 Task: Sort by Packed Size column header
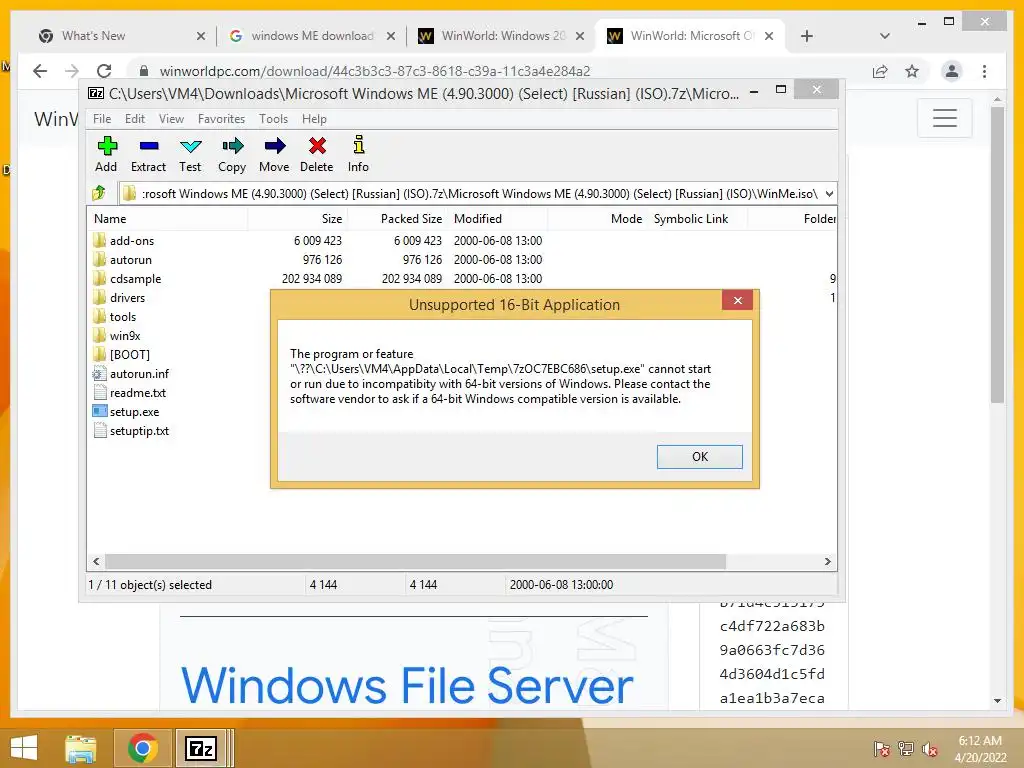pos(398,219)
